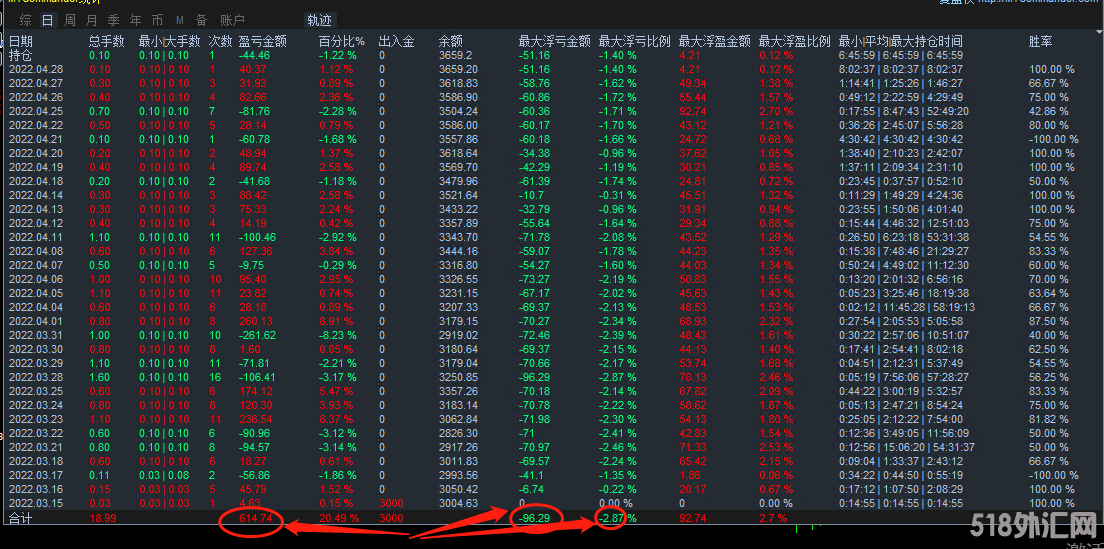
Task: Click the 轨迹 track button
Action: (x=319, y=20)
